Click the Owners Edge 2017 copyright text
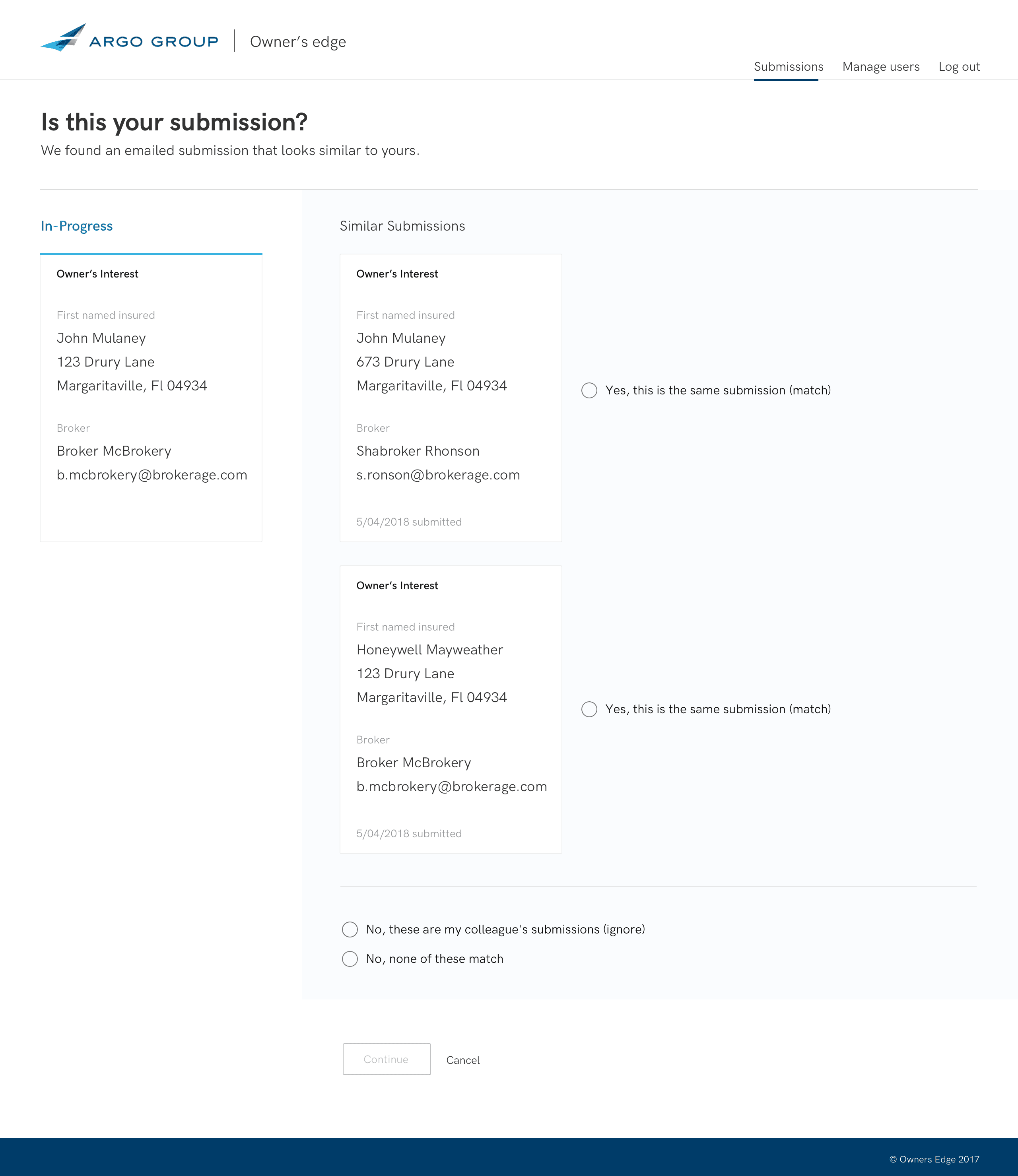Viewport: 1018px width, 1176px height. [x=934, y=1159]
